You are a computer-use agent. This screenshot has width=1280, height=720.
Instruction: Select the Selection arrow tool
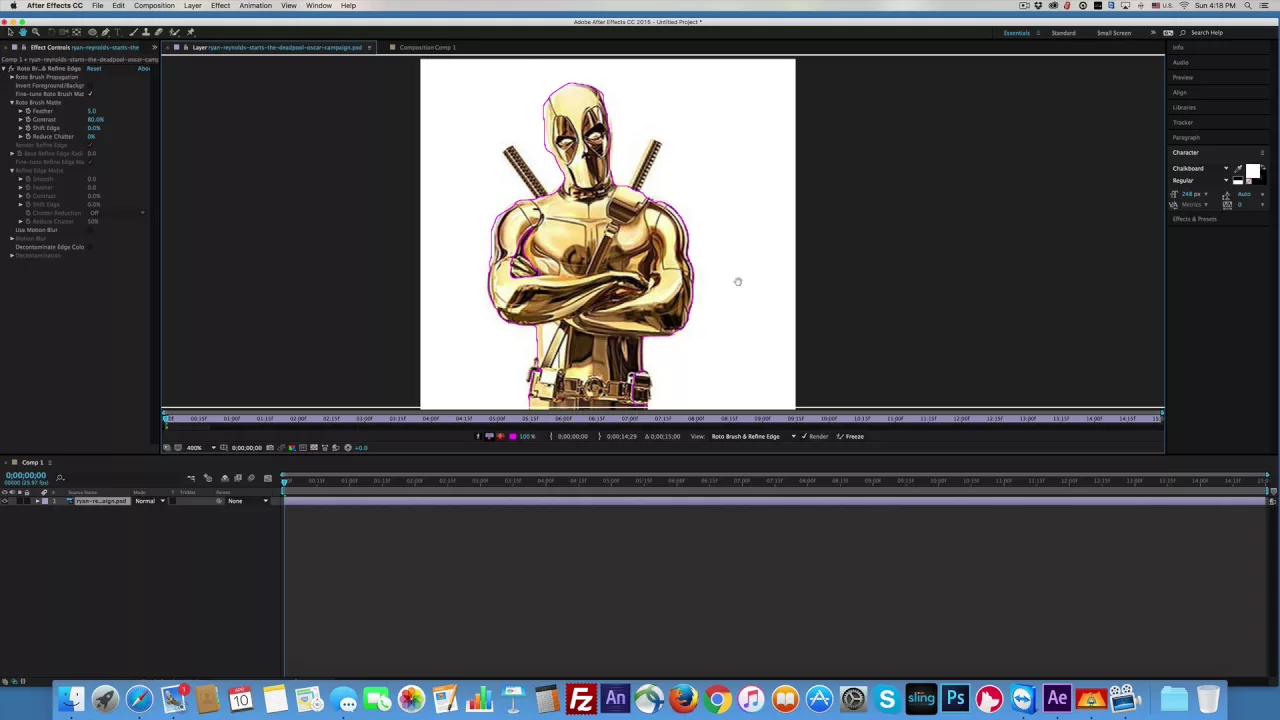coord(11,32)
